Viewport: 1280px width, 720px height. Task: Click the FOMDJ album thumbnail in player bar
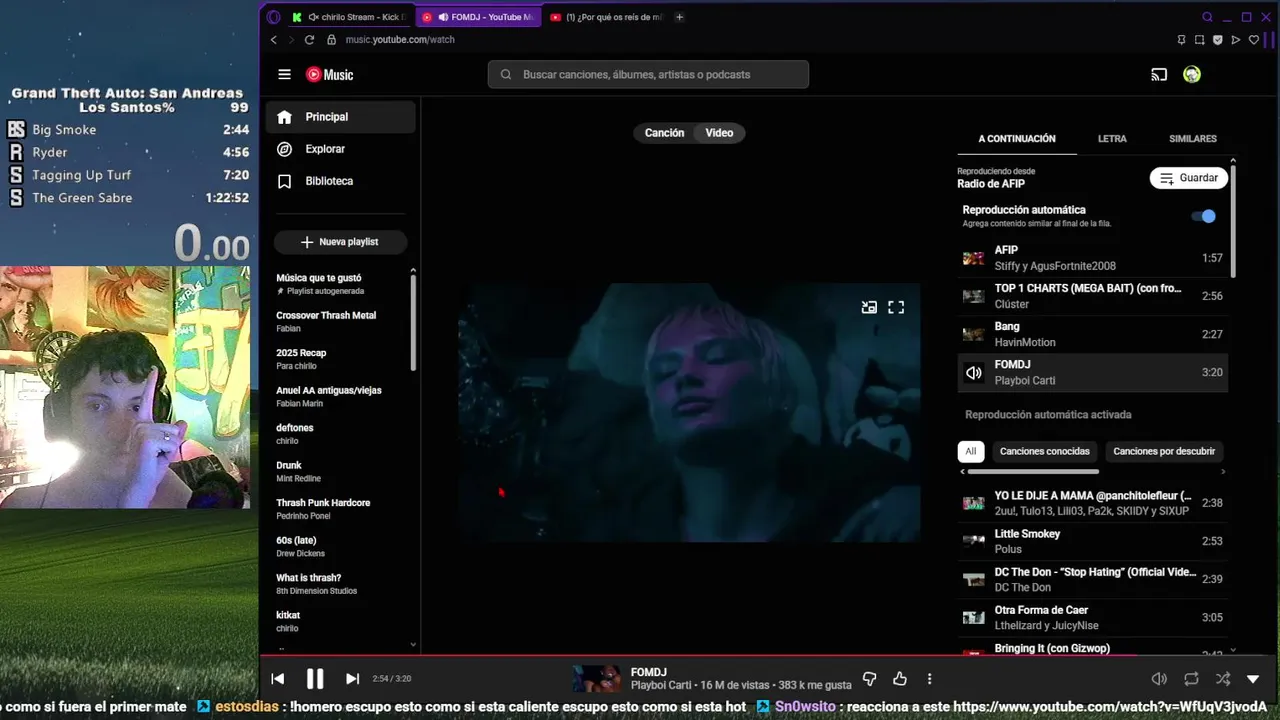pyautogui.click(x=596, y=679)
